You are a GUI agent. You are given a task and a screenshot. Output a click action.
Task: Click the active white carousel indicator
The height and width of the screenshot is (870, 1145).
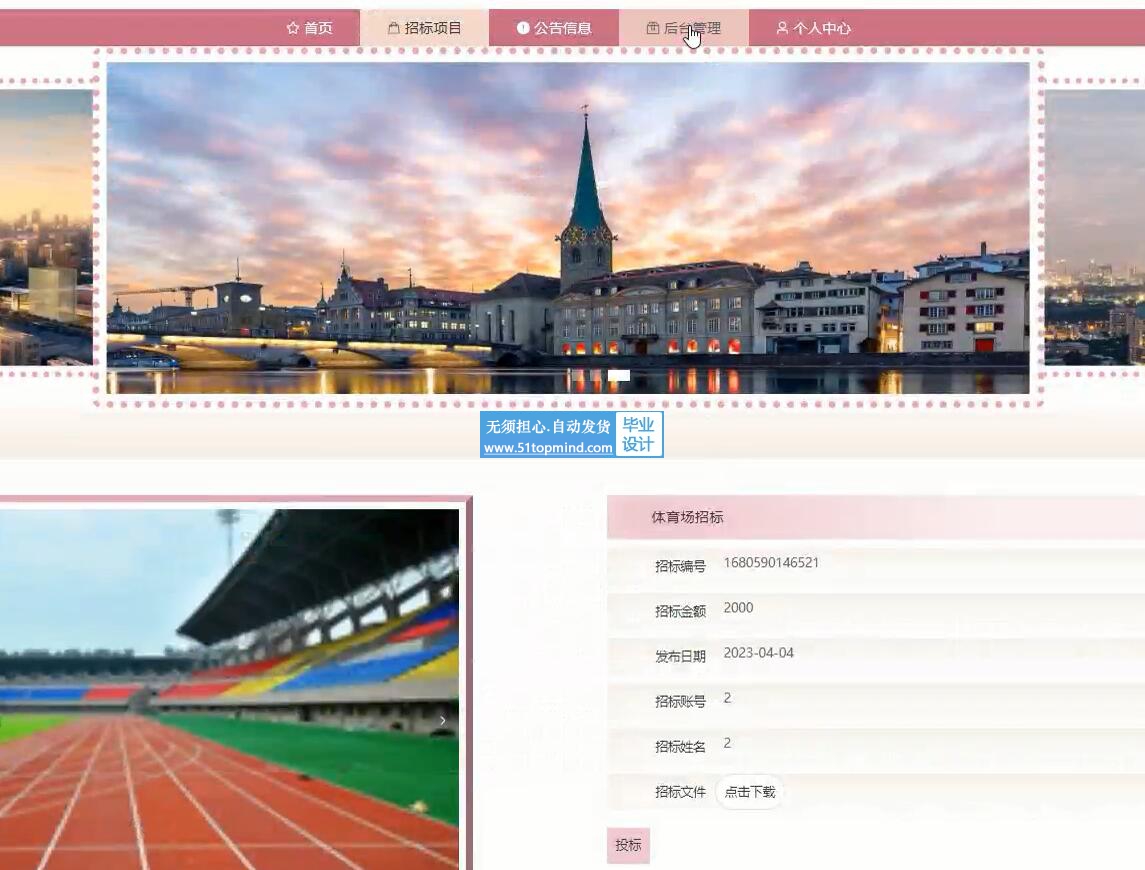[619, 376]
